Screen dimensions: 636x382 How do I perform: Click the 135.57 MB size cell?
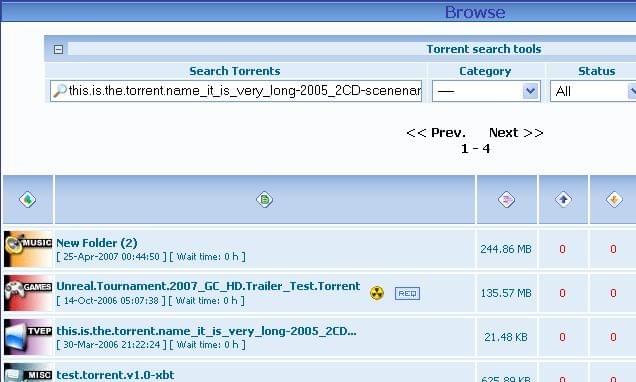[x=506, y=293]
